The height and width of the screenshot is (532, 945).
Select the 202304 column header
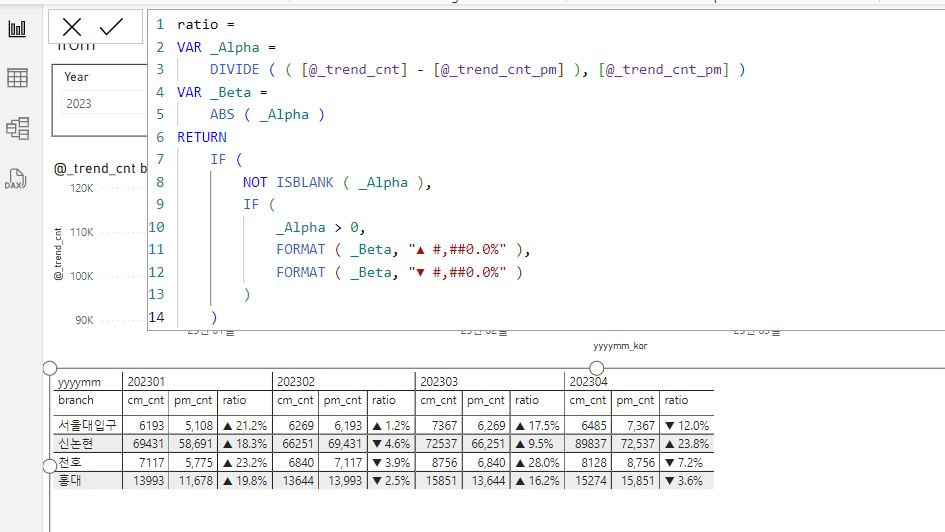[588, 382]
